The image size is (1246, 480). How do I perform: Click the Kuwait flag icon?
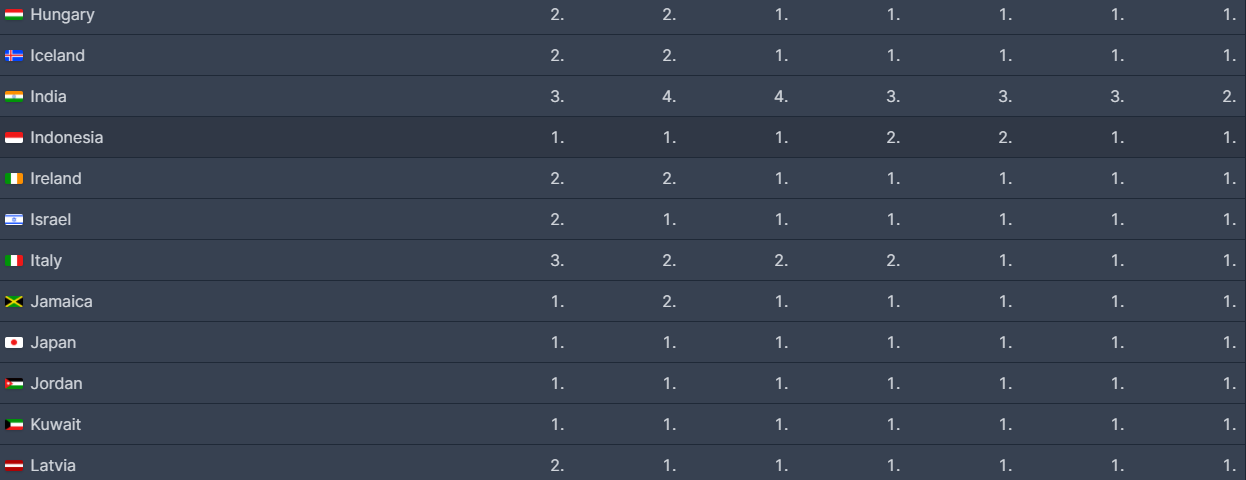14,425
